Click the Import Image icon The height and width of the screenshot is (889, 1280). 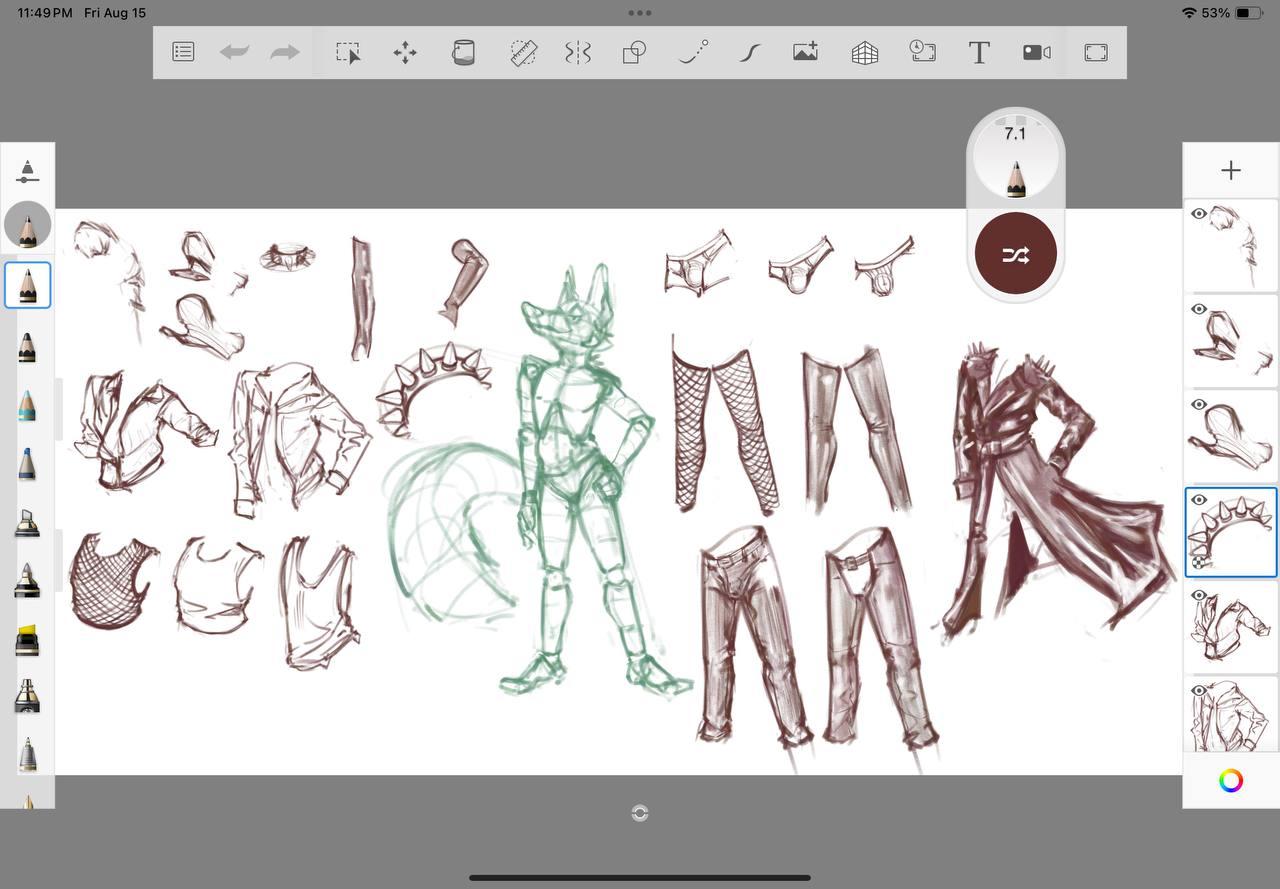pyautogui.click(x=806, y=52)
